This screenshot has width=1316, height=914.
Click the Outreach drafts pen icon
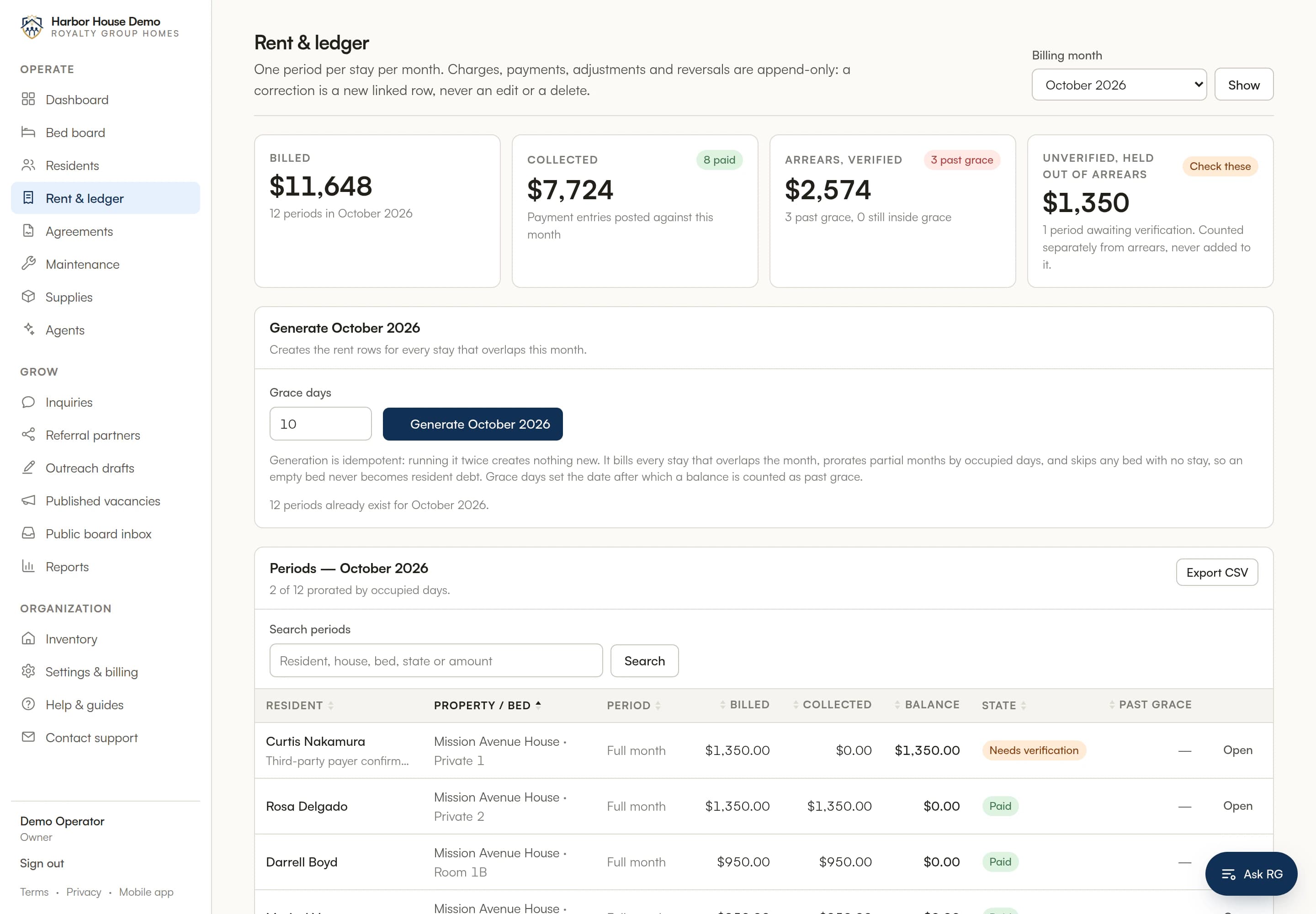point(28,468)
